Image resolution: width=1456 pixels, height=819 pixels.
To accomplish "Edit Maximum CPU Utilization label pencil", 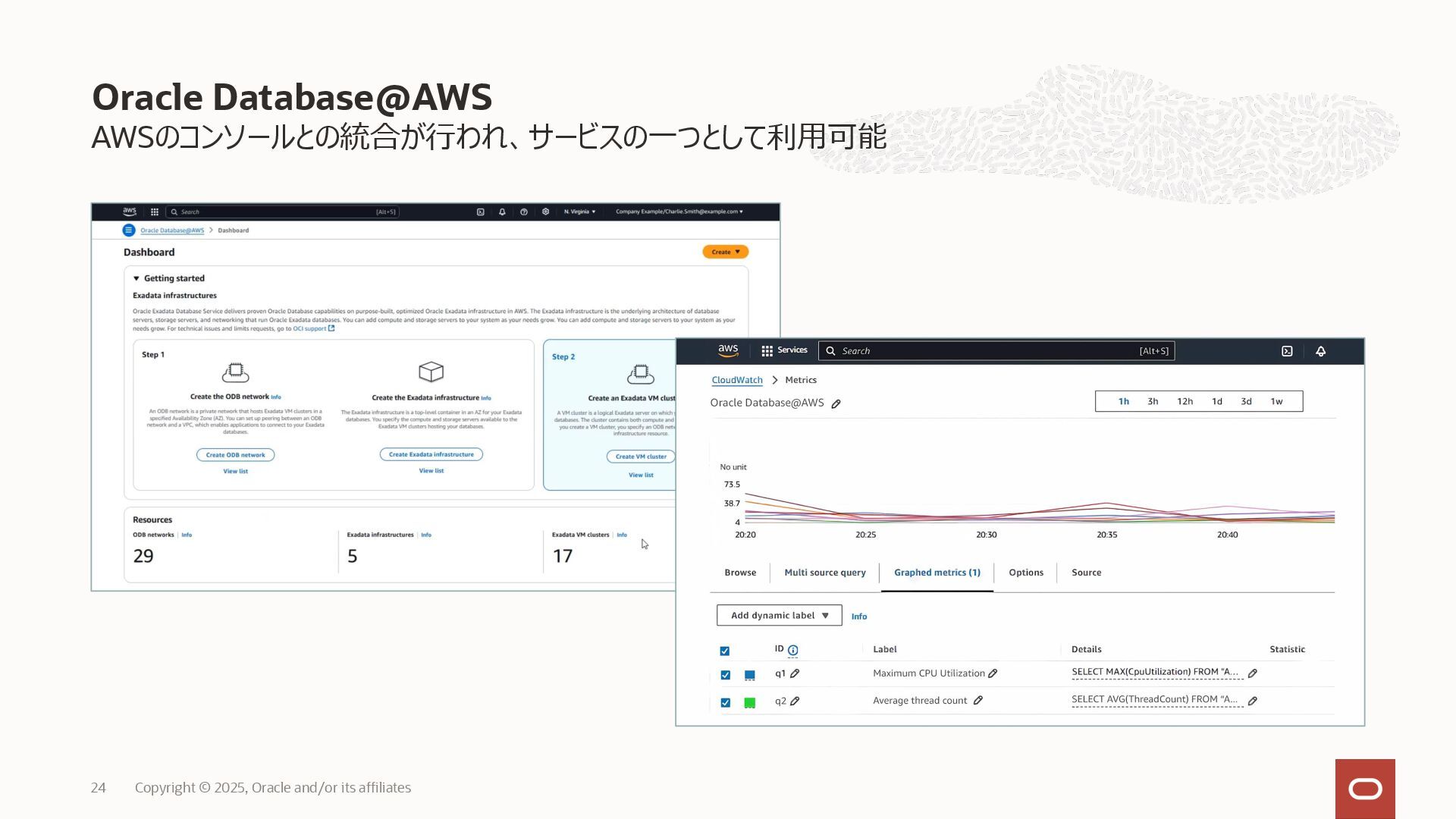I will pyautogui.click(x=993, y=673).
